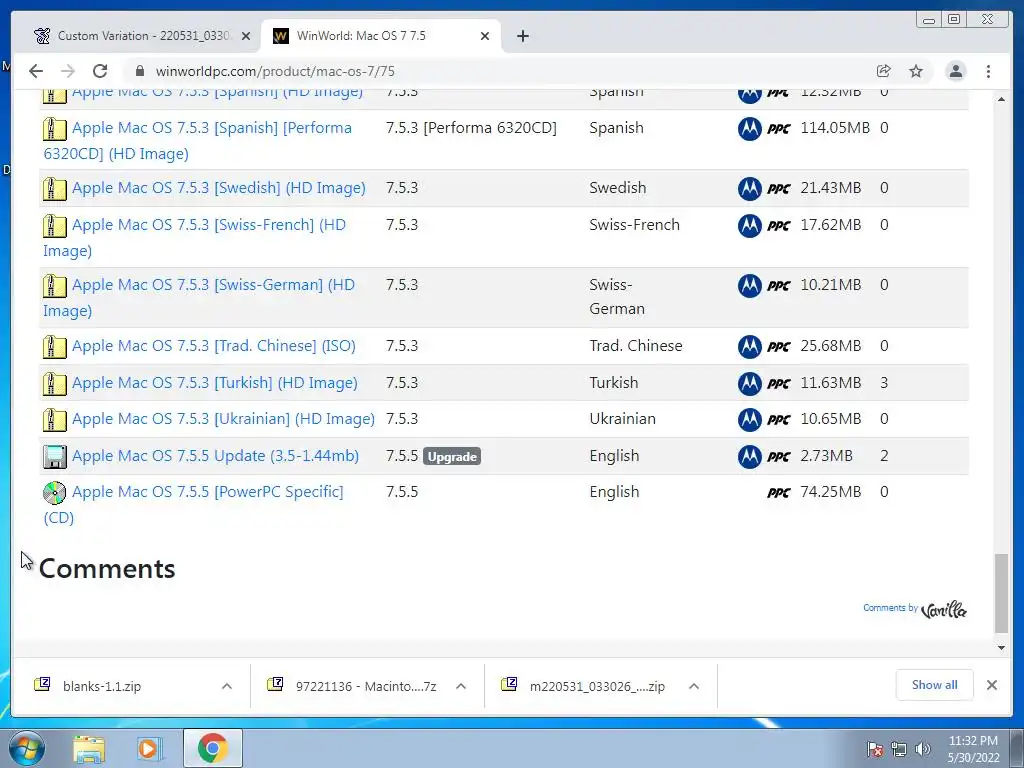Screen dimensions: 1024x768
Task: Click the zip archive icon on Swedish row
Action: pyautogui.click(x=54, y=189)
